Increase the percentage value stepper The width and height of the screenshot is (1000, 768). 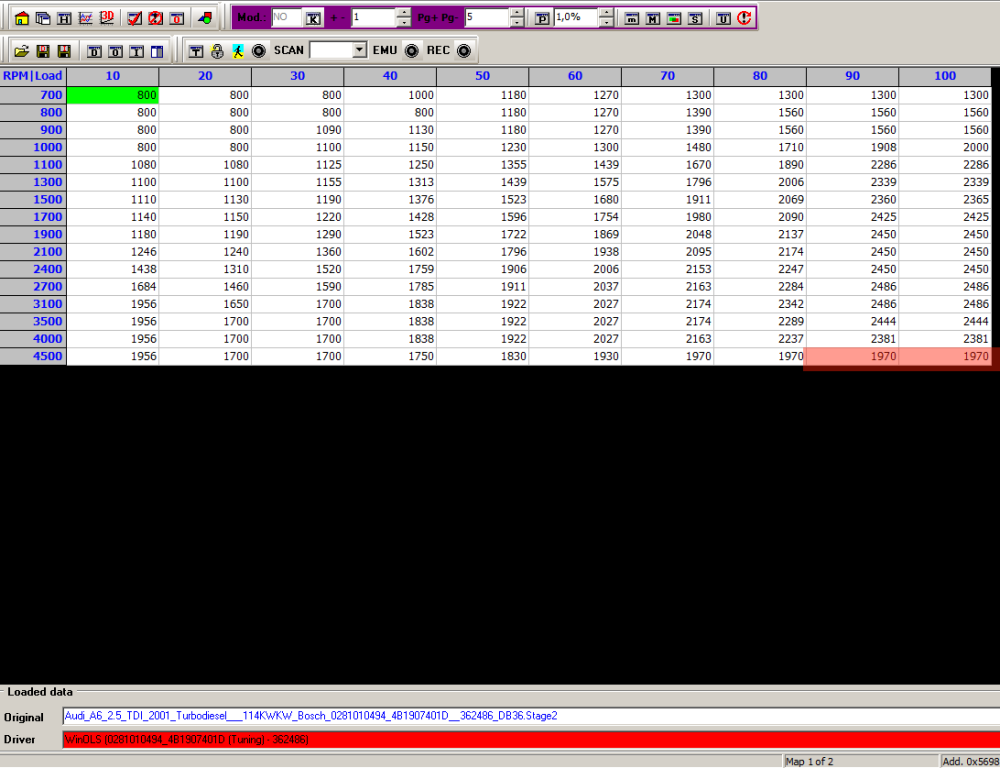(607, 13)
